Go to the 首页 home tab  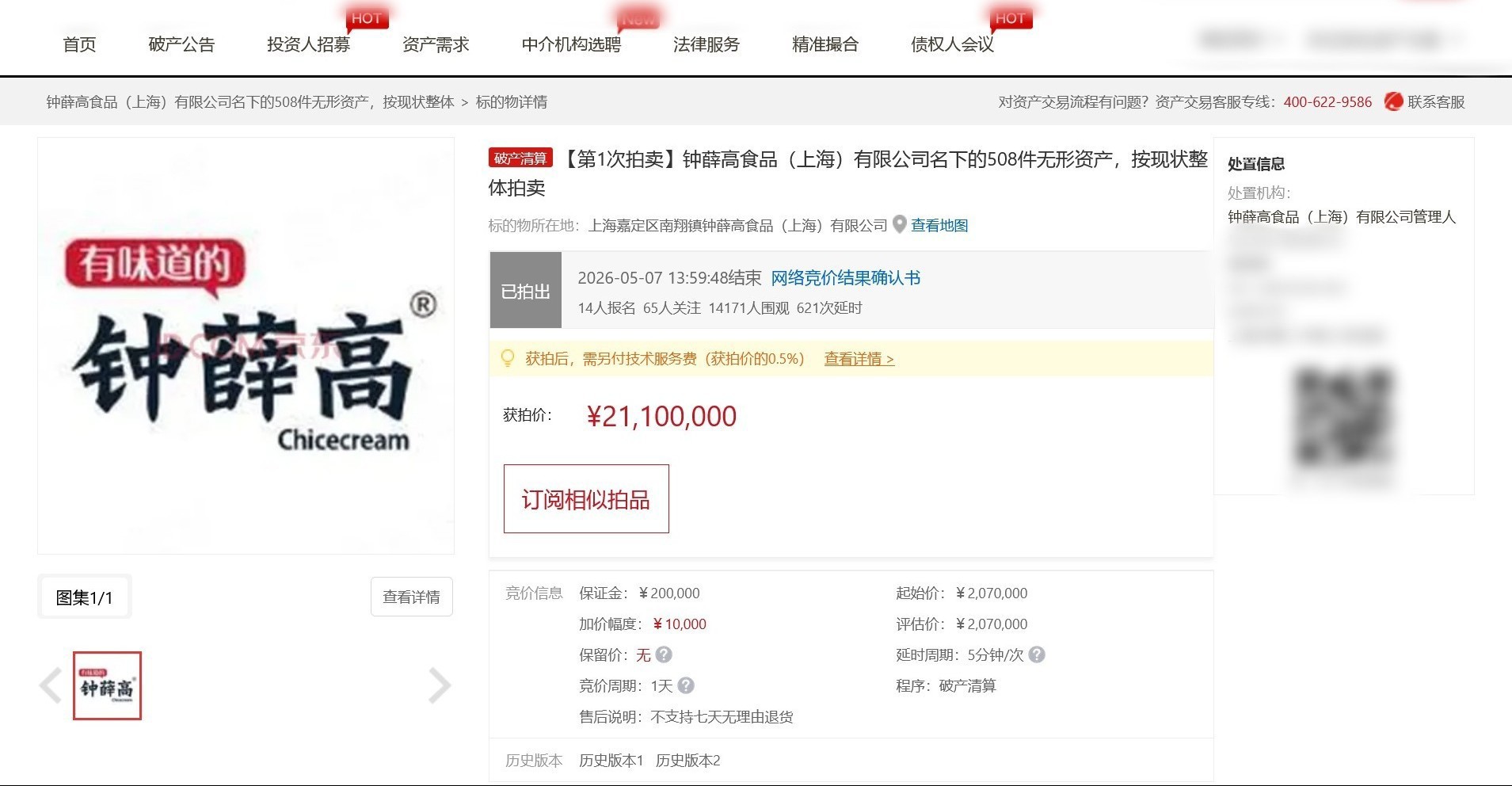coord(79,44)
